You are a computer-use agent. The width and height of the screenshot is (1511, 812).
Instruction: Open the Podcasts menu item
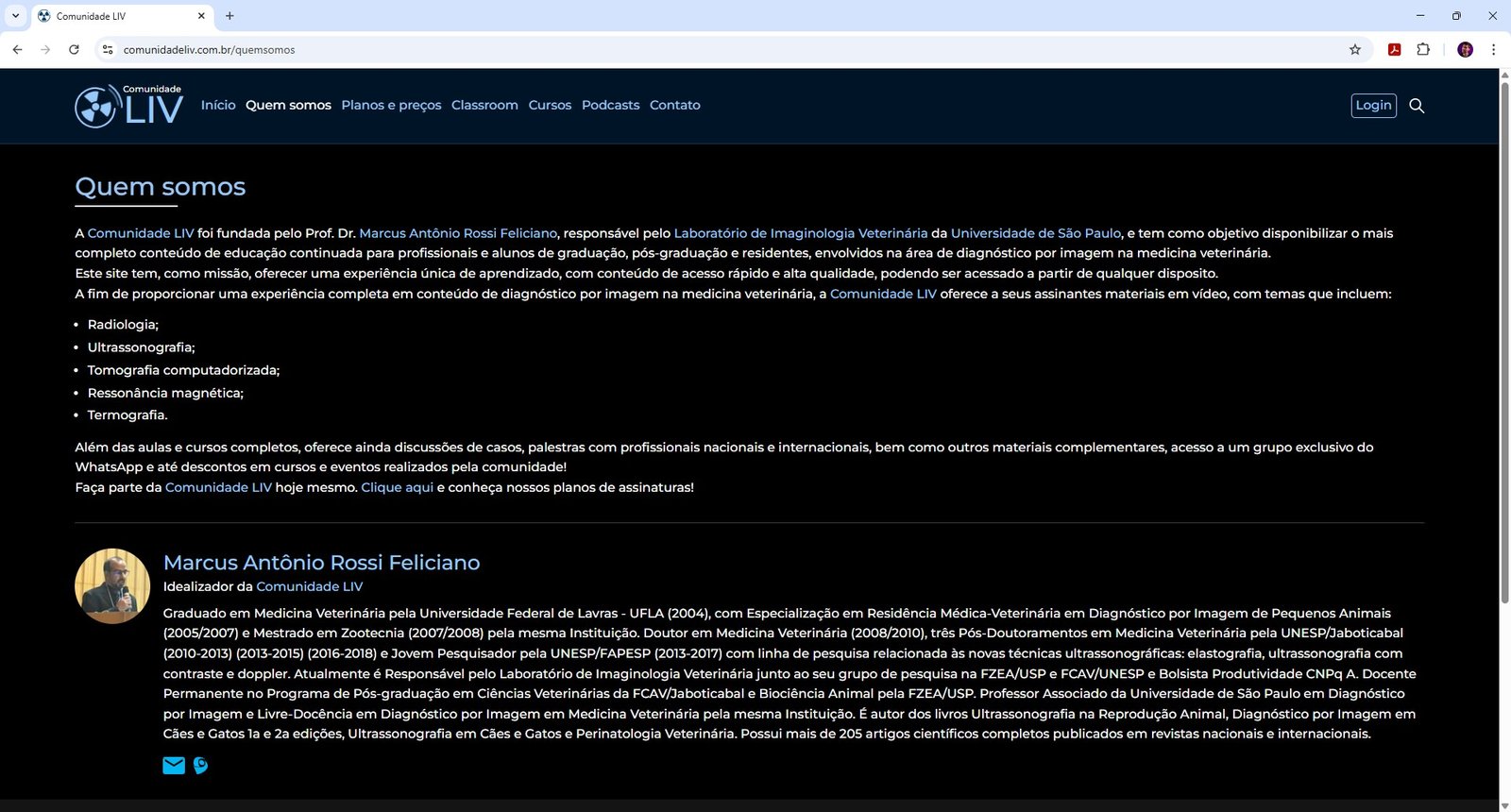point(610,105)
